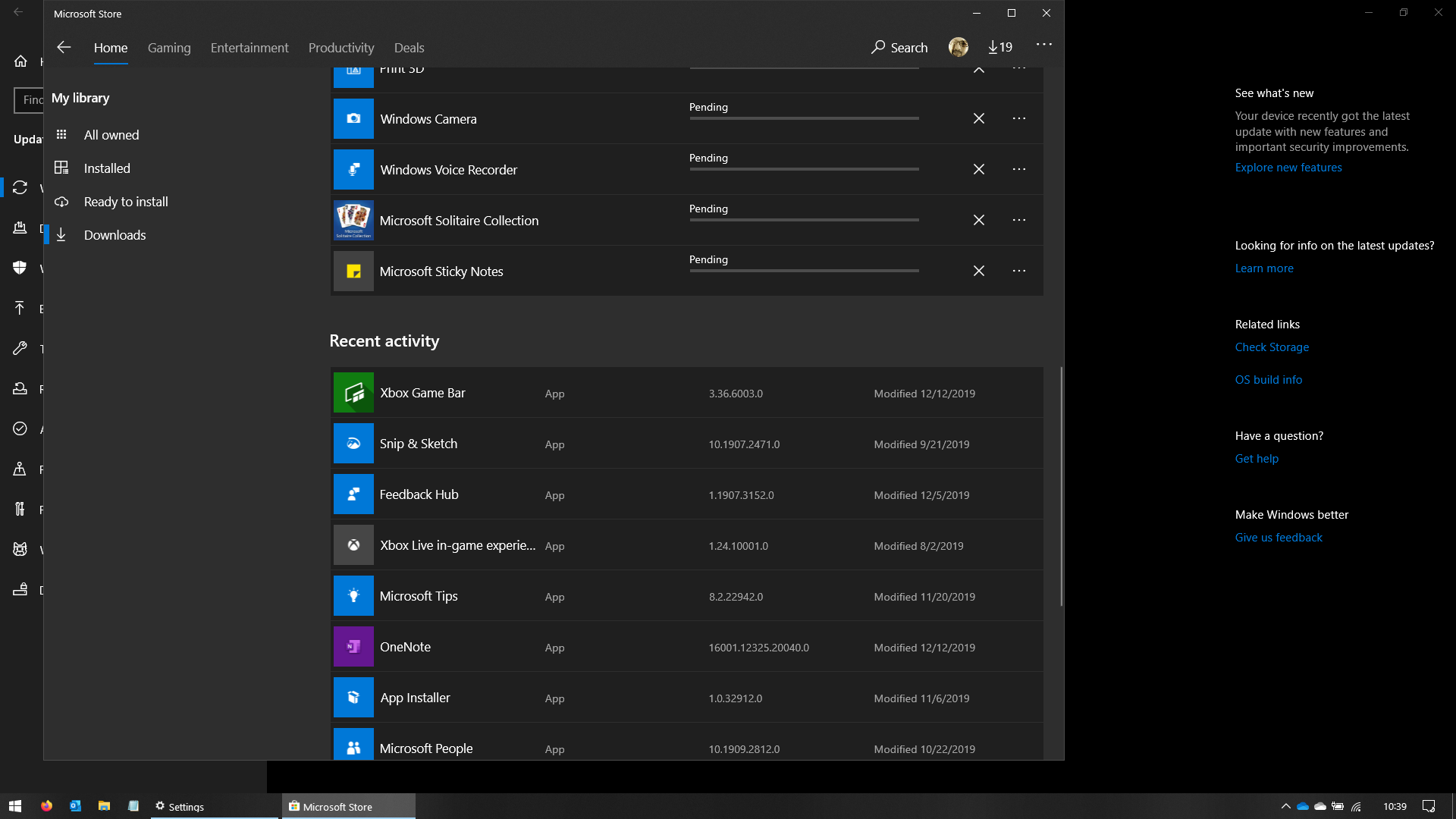This screenshot has width=1456, height=819.
Task: Open the Productivity tab
Action: click(341, 48)
